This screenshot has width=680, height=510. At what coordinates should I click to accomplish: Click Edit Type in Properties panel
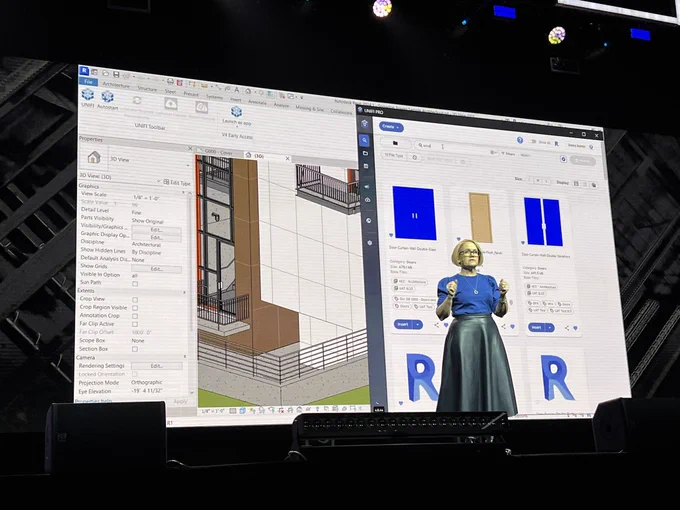[x=177, y=183]
